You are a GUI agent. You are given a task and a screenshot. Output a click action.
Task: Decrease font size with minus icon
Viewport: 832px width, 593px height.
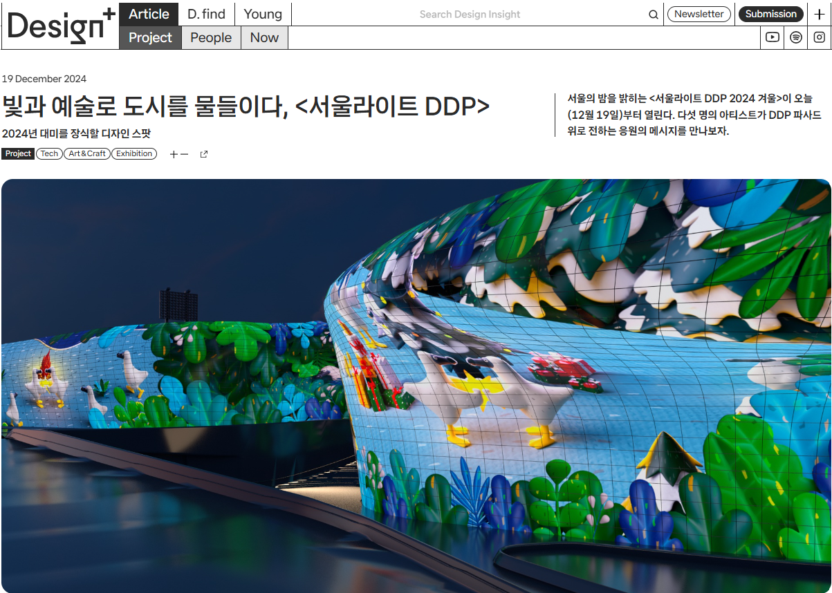184,154
